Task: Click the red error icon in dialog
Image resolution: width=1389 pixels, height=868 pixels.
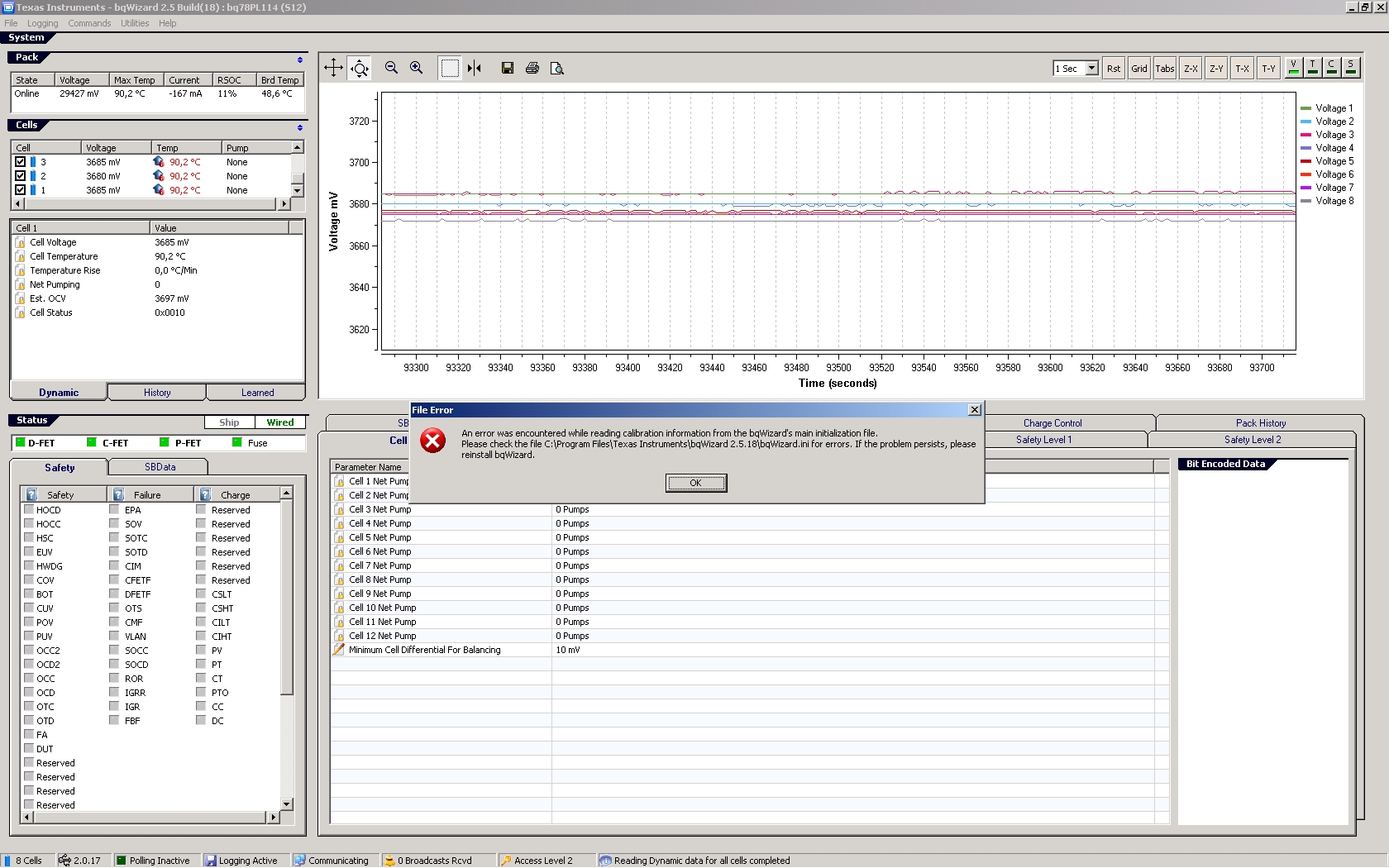Action: [432, 440]
